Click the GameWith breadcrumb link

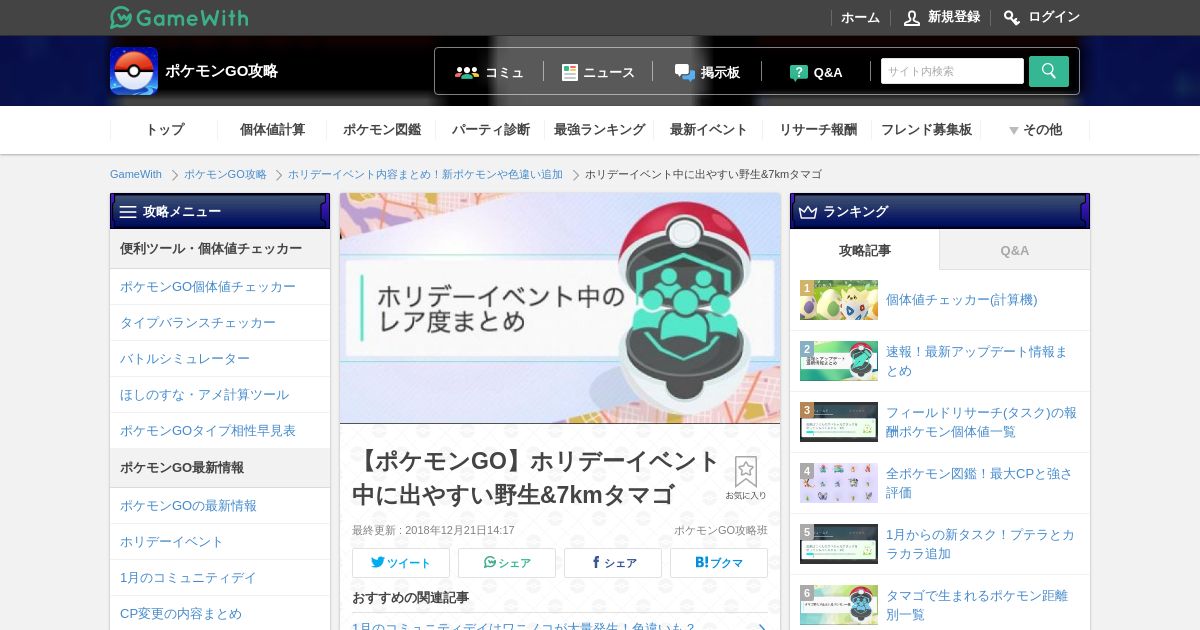[x=136, y=174]
